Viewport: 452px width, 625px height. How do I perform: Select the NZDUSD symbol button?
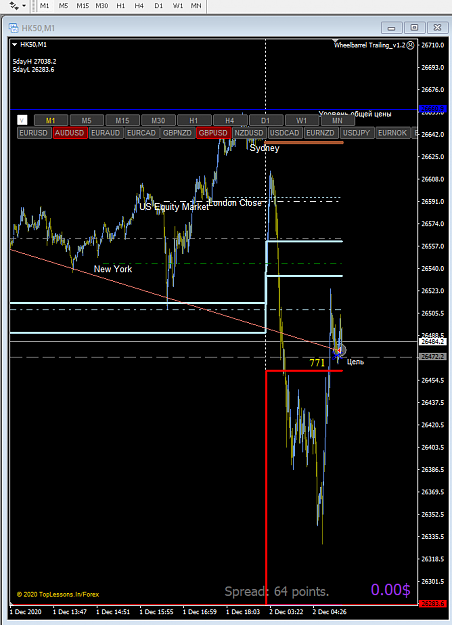pyautogui.click(x=249, y=133)
